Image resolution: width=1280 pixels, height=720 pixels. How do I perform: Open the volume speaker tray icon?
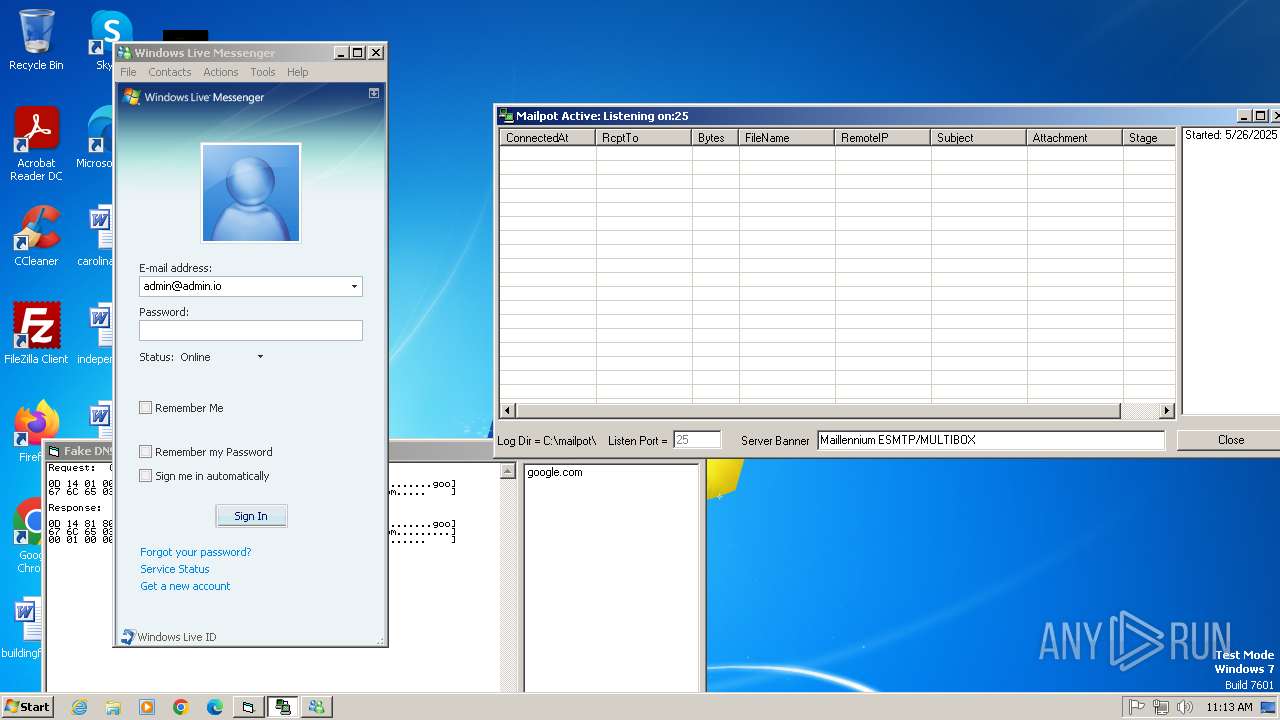click(1185, 707)
